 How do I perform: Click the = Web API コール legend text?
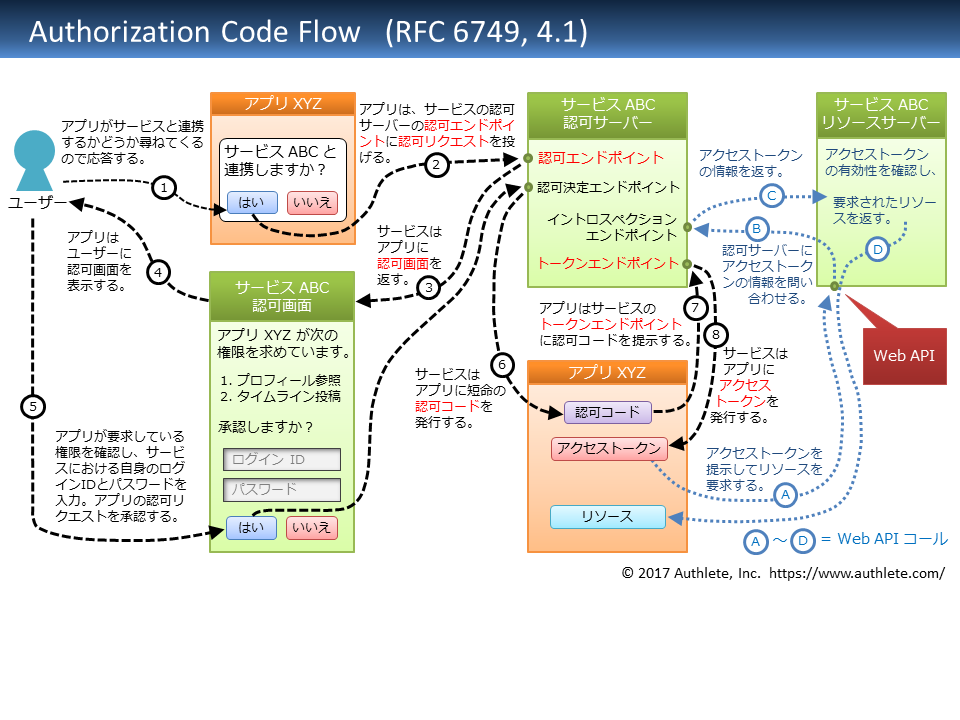click(884, 539)
